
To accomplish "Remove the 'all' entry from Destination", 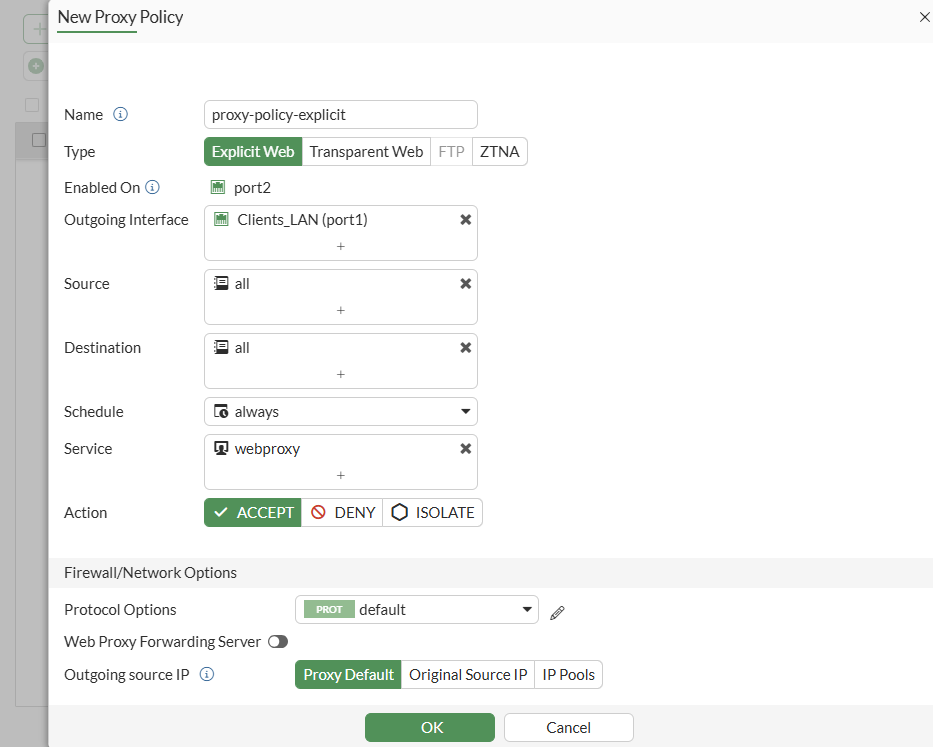I will 465,348.
